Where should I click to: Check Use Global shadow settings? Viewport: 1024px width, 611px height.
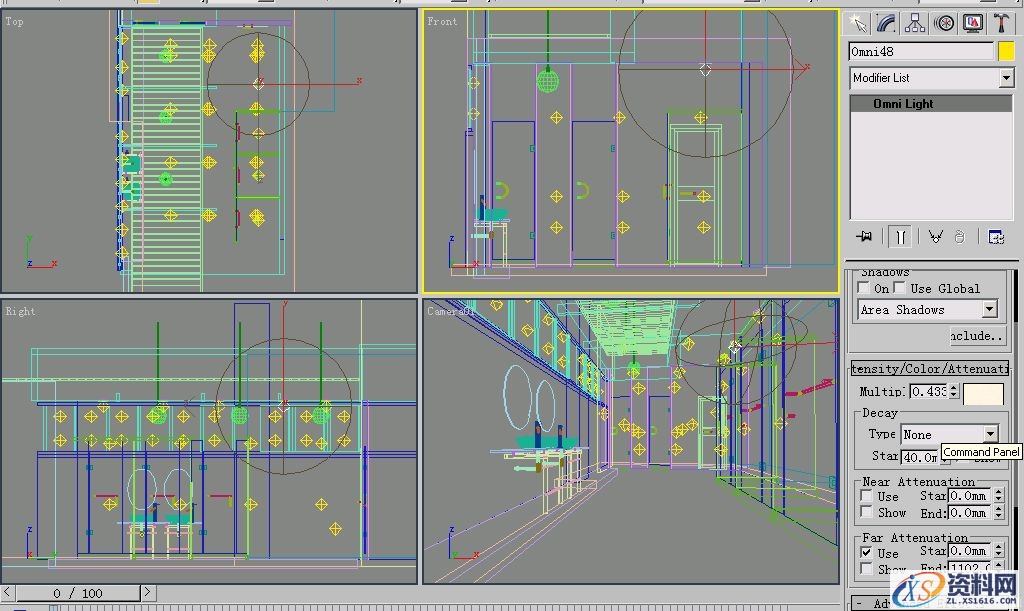[x=900, y=288]
